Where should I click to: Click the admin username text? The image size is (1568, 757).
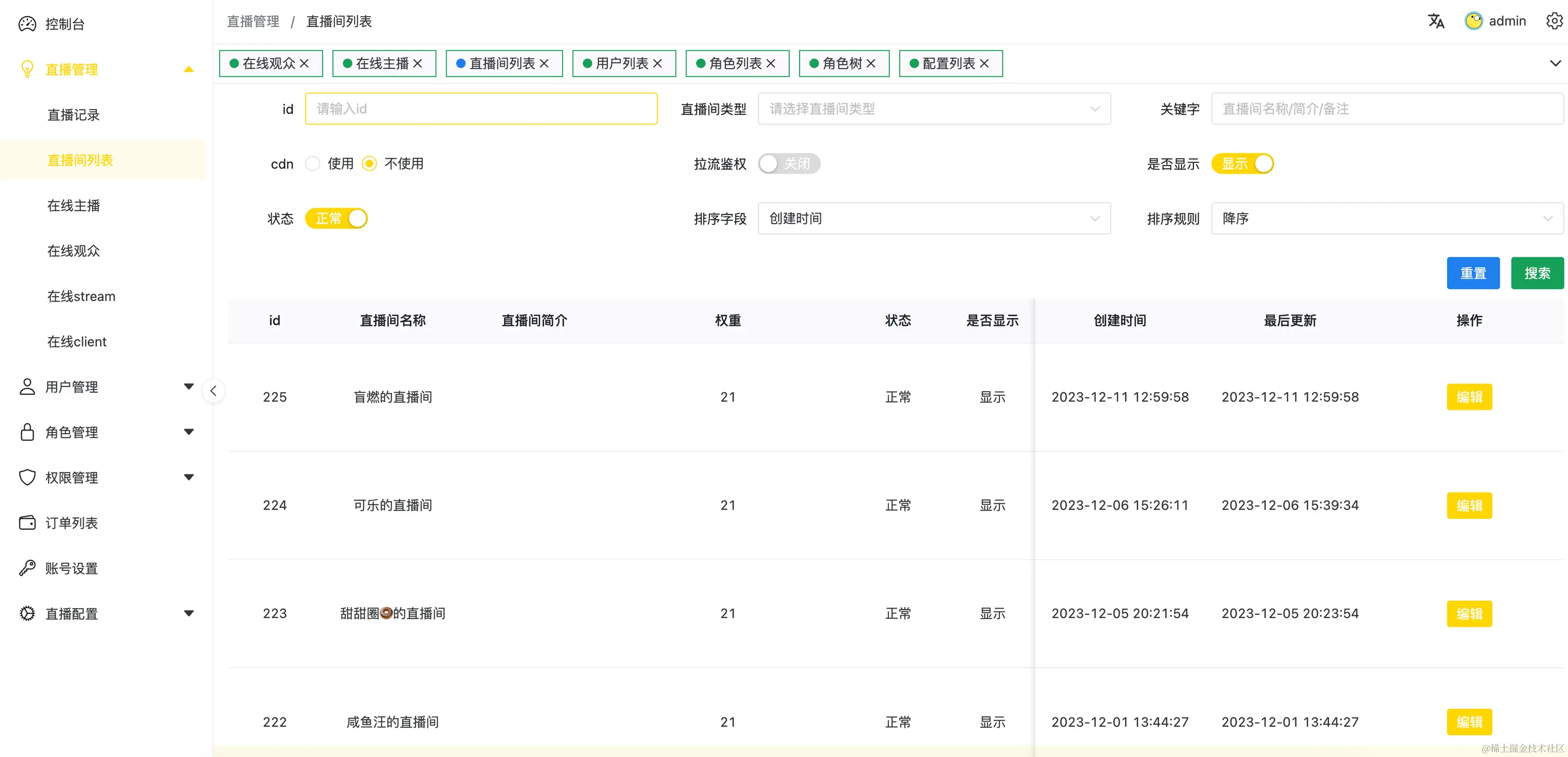(1507, 21)
